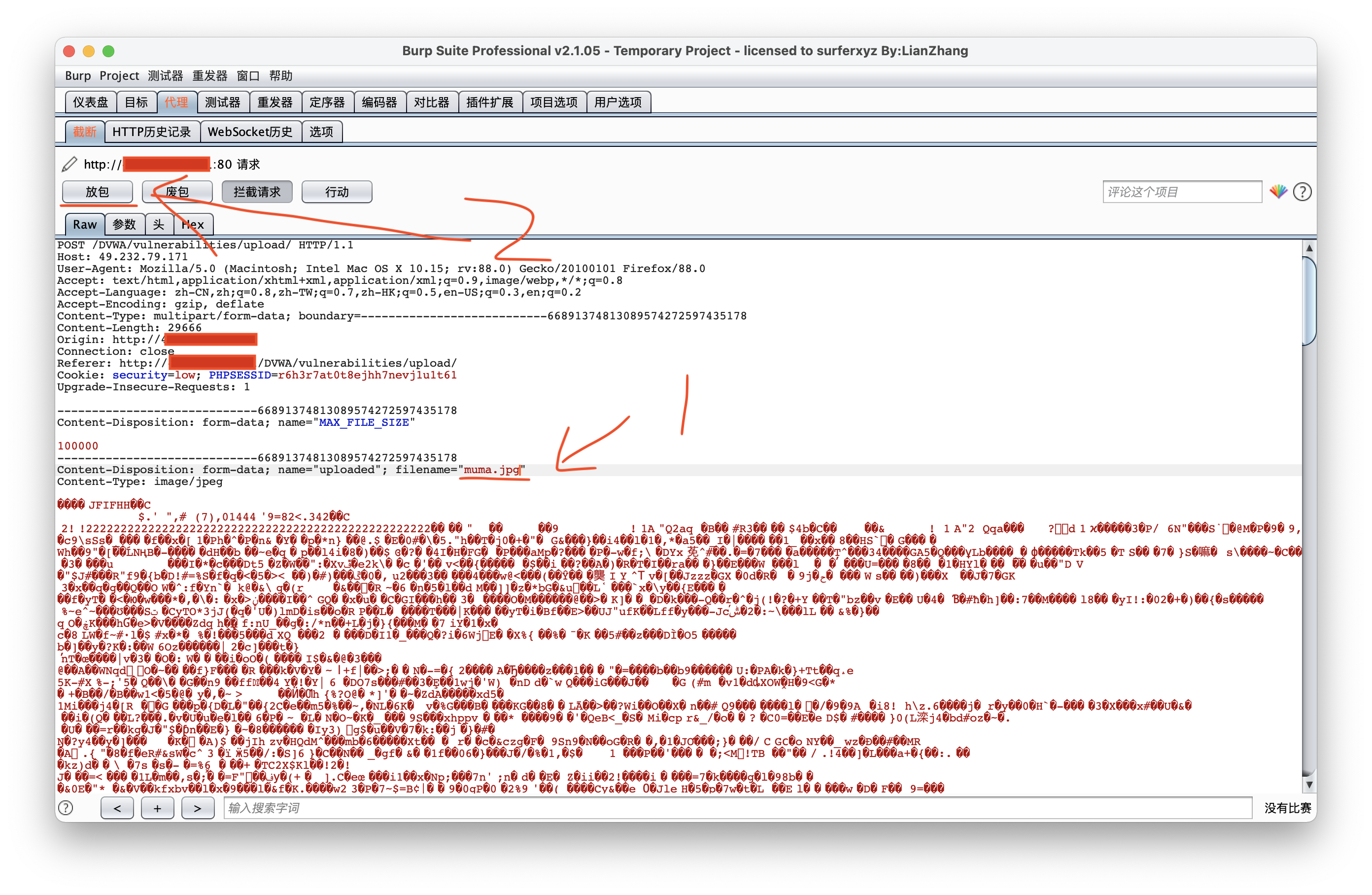Select the Raw view tab
This screenshot has width=1372, height=895.
85,224
